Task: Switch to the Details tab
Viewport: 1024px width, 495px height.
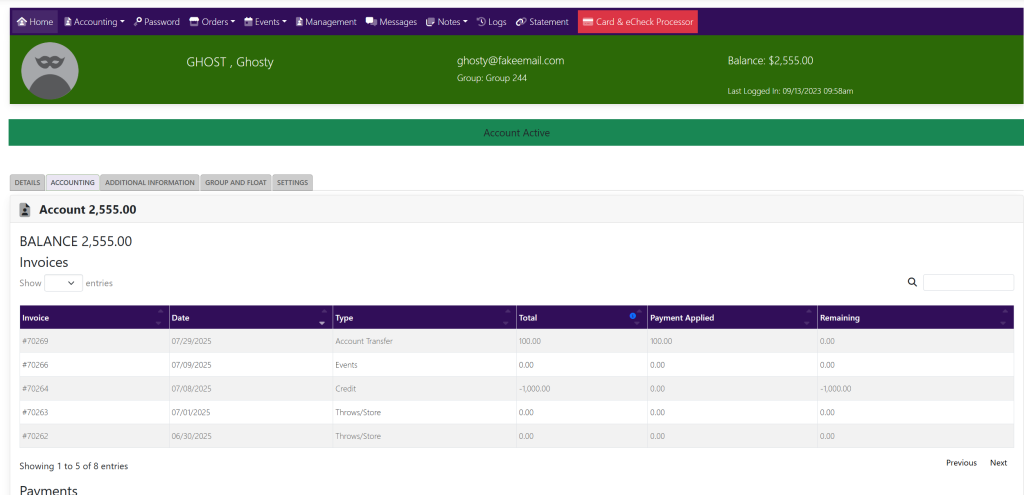Action: pos(28,183)
